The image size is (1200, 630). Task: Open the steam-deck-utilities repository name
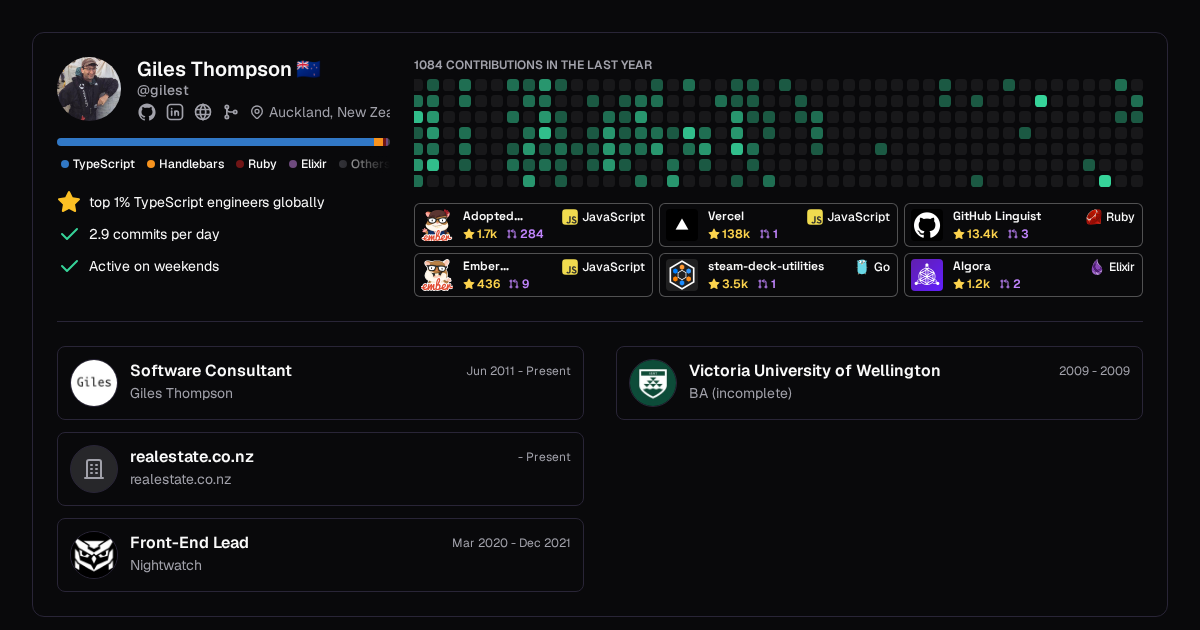(766, 266)
